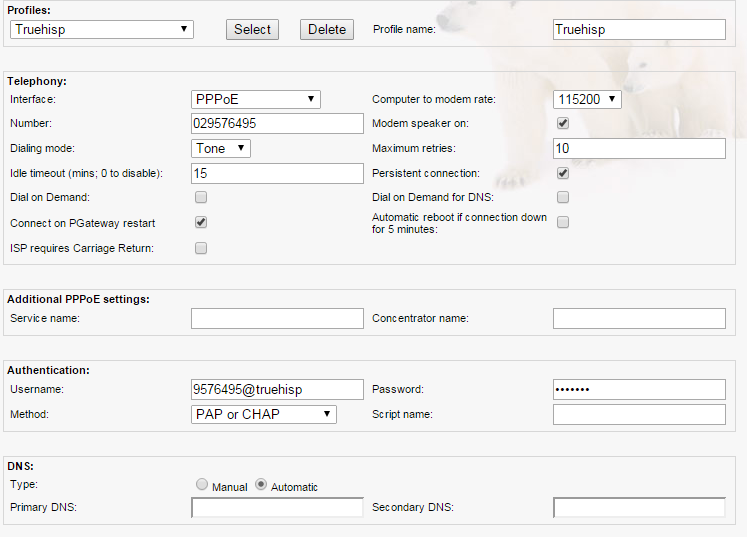Click the Delete profile button
This screenshot has height=537, width=747.
(x=326, y=29)
